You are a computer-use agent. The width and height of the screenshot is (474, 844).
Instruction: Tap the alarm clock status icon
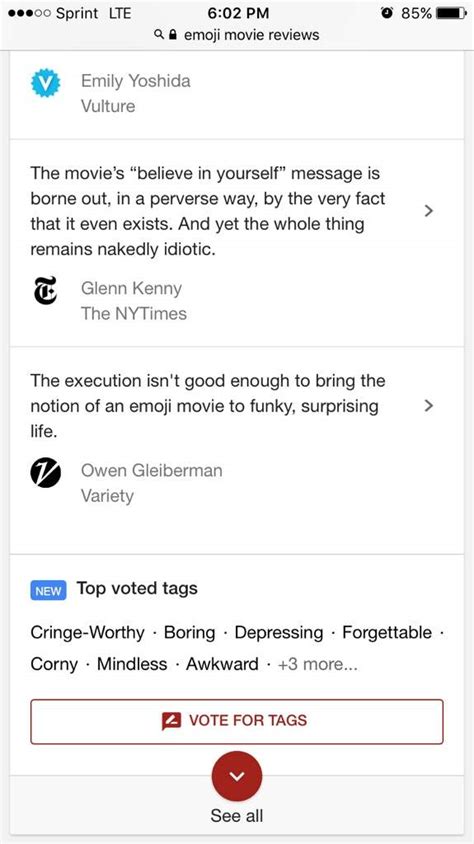pyautogui.click(x=386, y=13)
